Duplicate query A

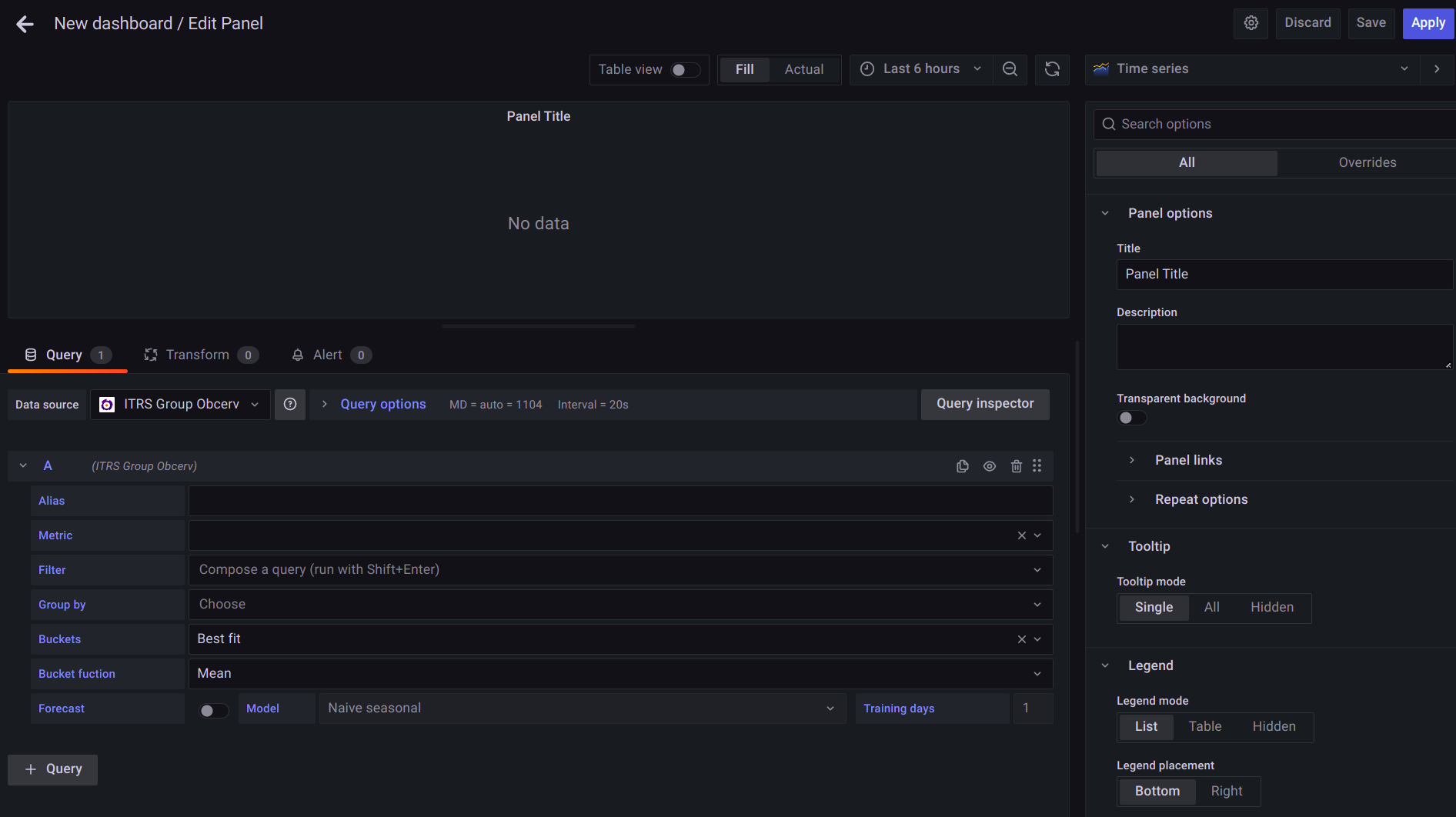point(962,466)
